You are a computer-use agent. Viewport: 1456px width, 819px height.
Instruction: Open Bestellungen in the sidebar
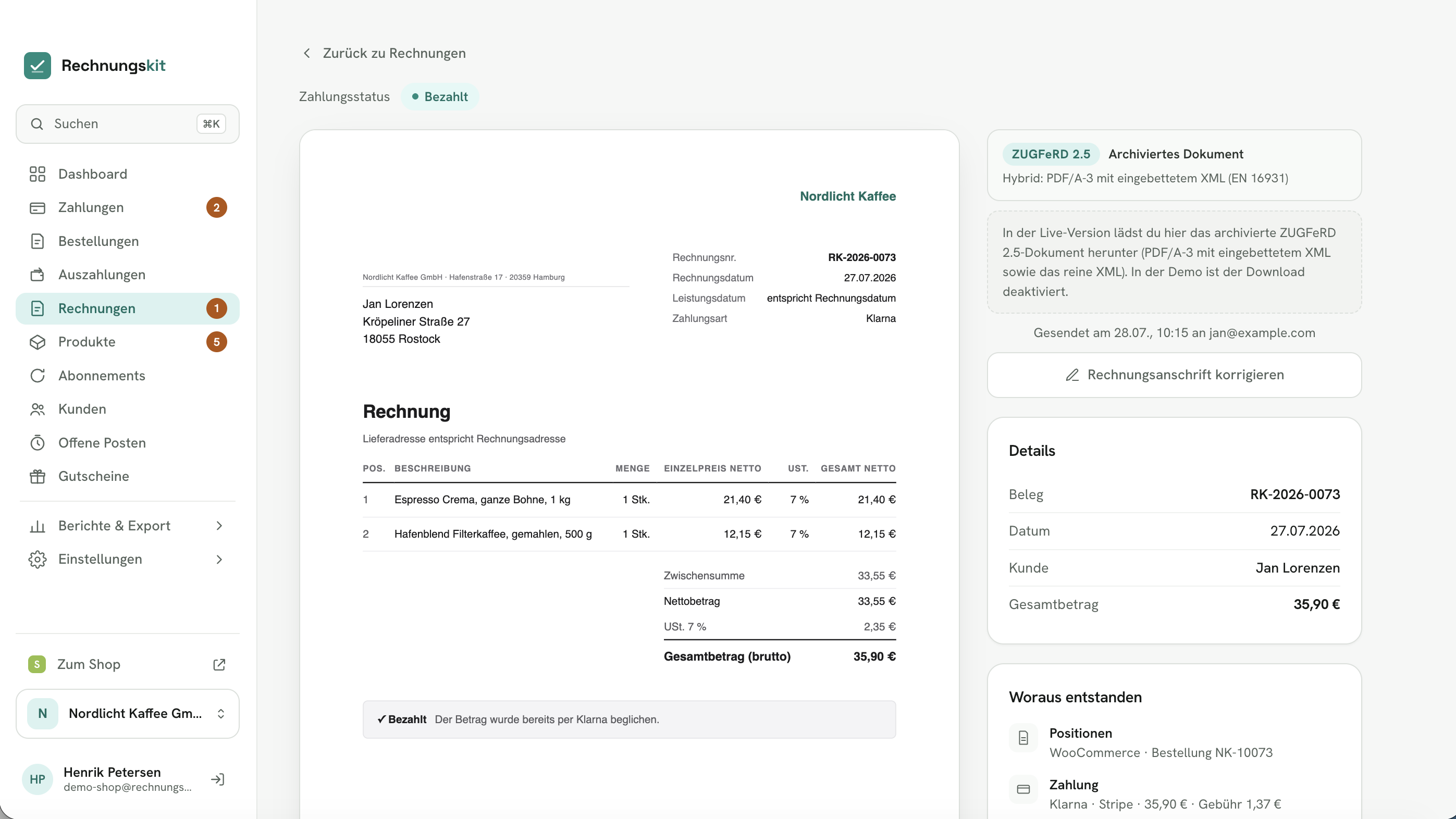(x=128, y=241)
